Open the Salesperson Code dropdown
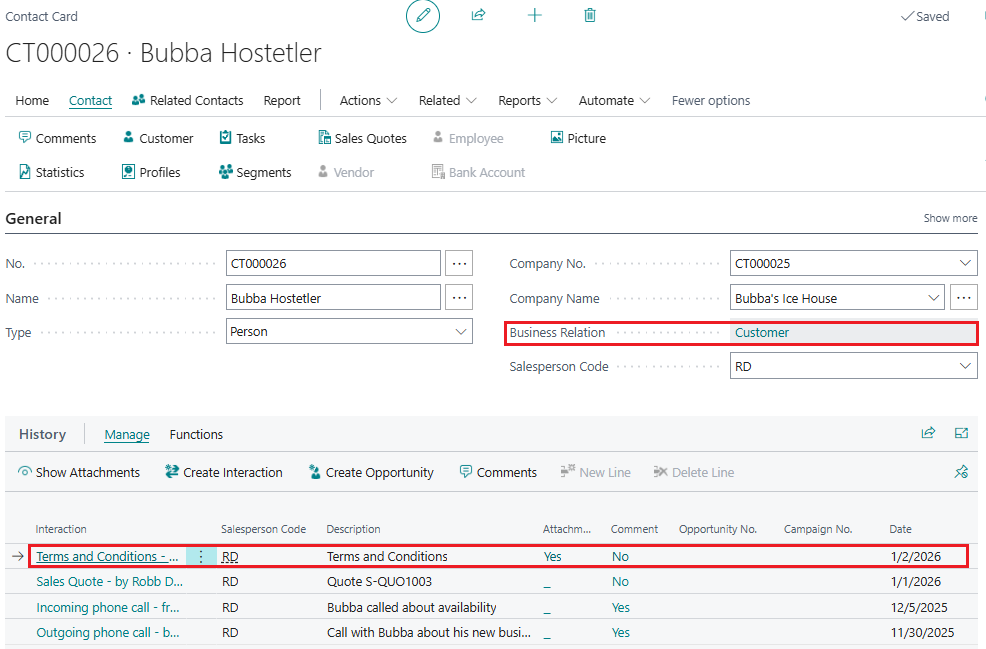The height and width of the screenshot is (649, 986). [x=966, y=366]
